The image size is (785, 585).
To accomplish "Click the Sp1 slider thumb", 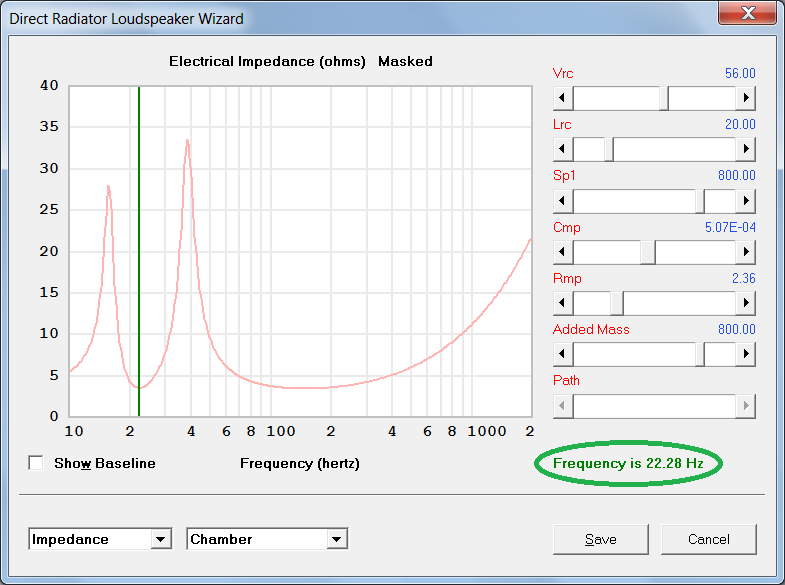I will tap(700, 201).
